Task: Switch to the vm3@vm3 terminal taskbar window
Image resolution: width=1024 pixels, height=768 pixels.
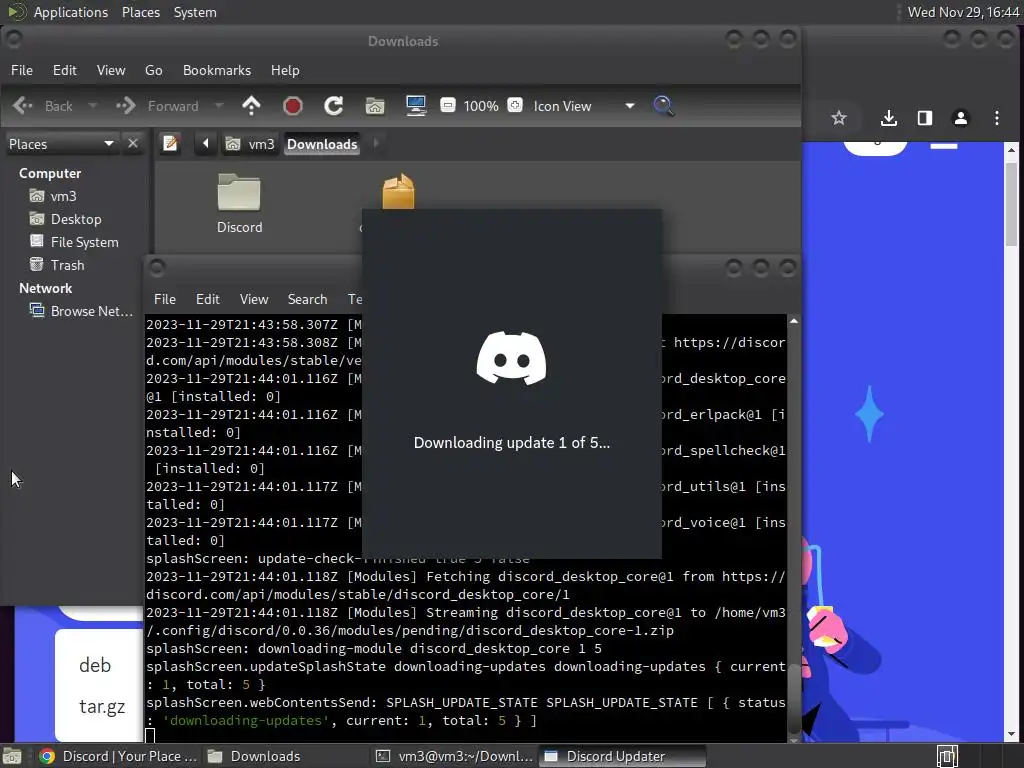Action: click(x=455, y=756)
